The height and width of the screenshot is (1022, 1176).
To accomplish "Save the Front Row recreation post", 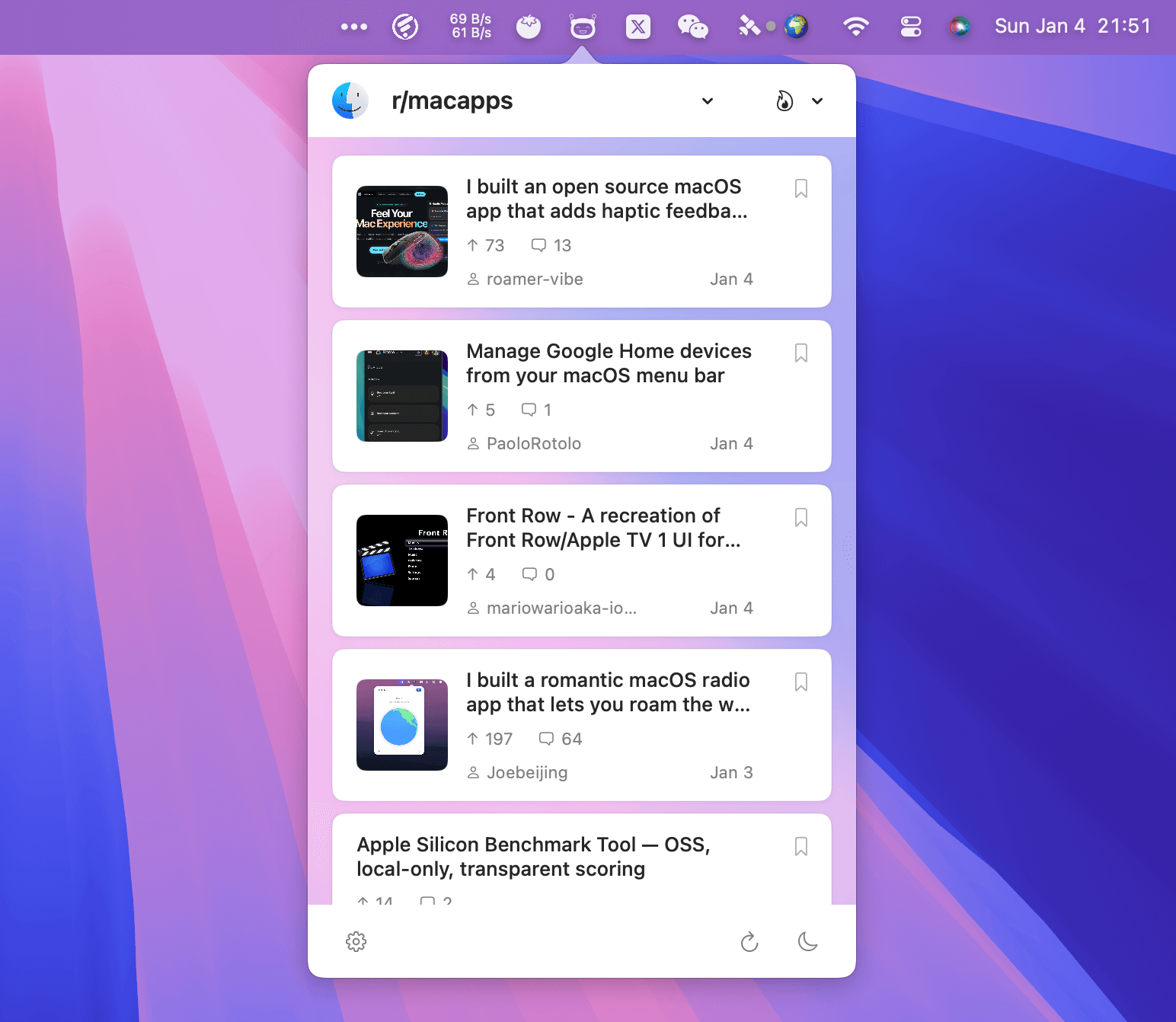I will pyautogui.click(x=801, y=518).
